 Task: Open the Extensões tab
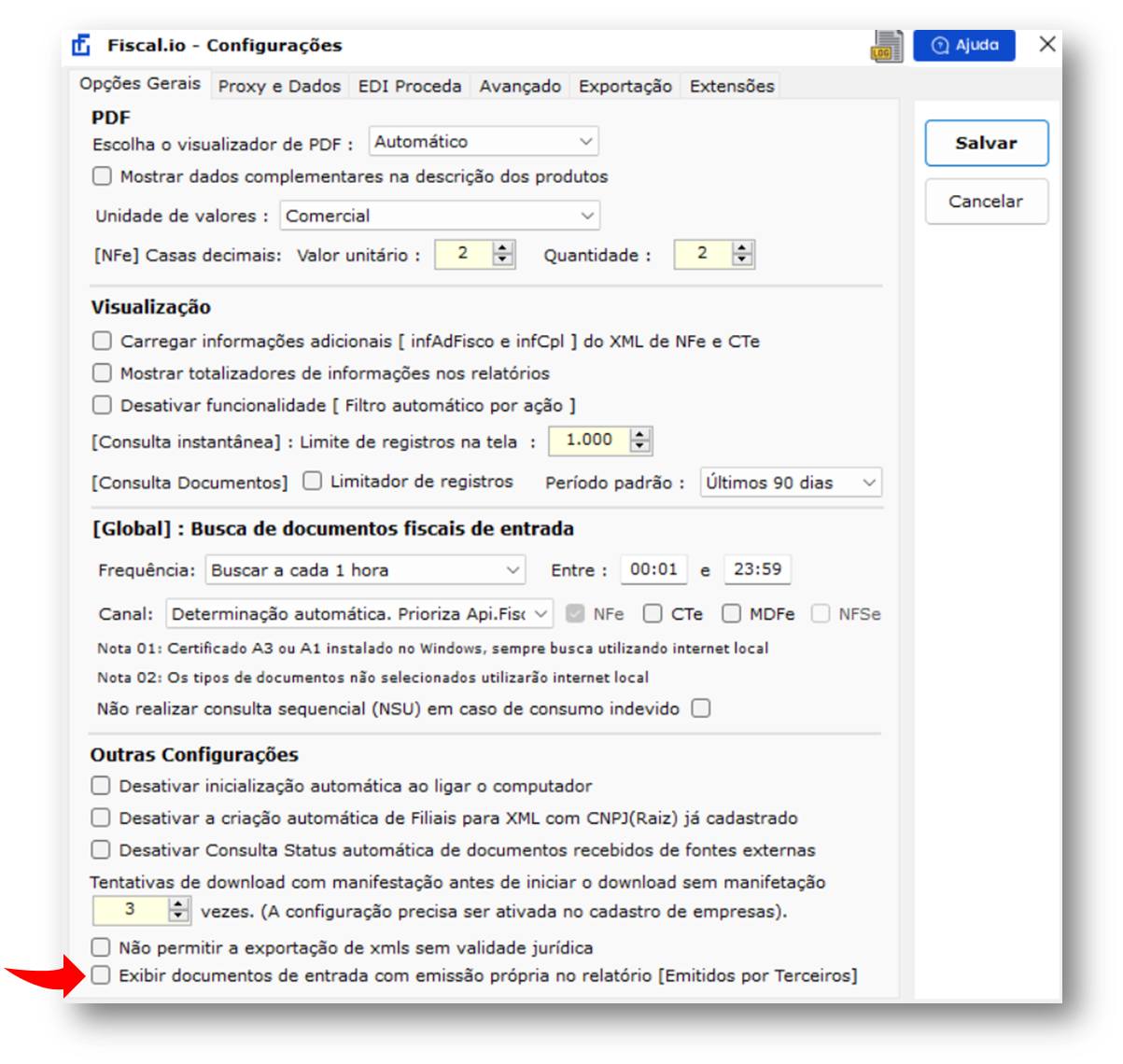click(732, 86)
